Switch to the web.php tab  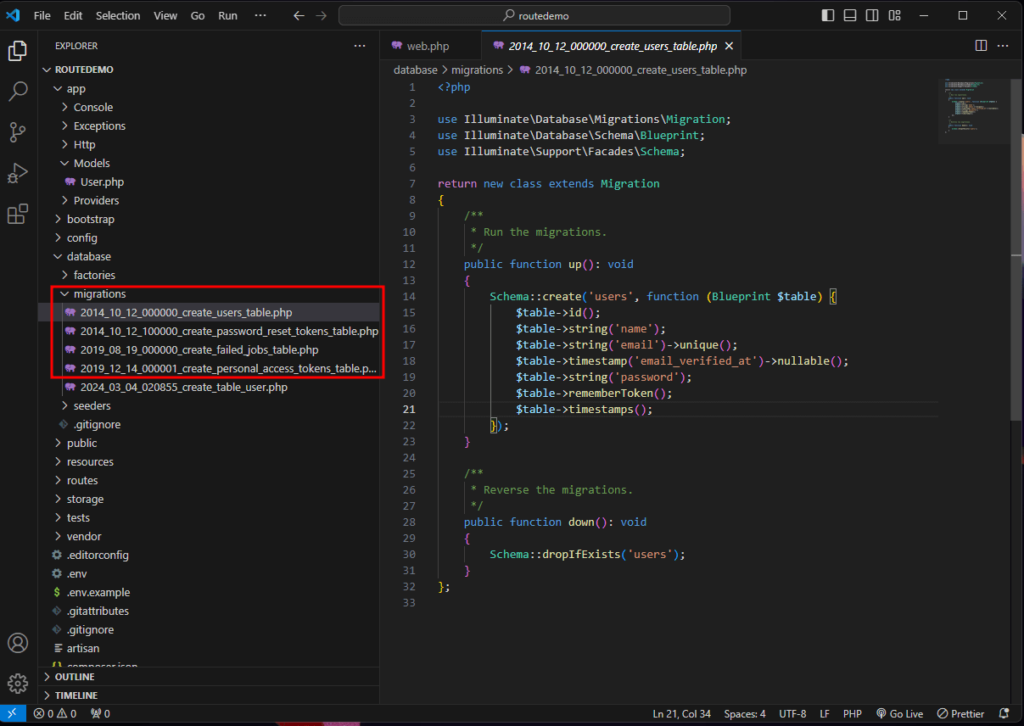[428, 46]
